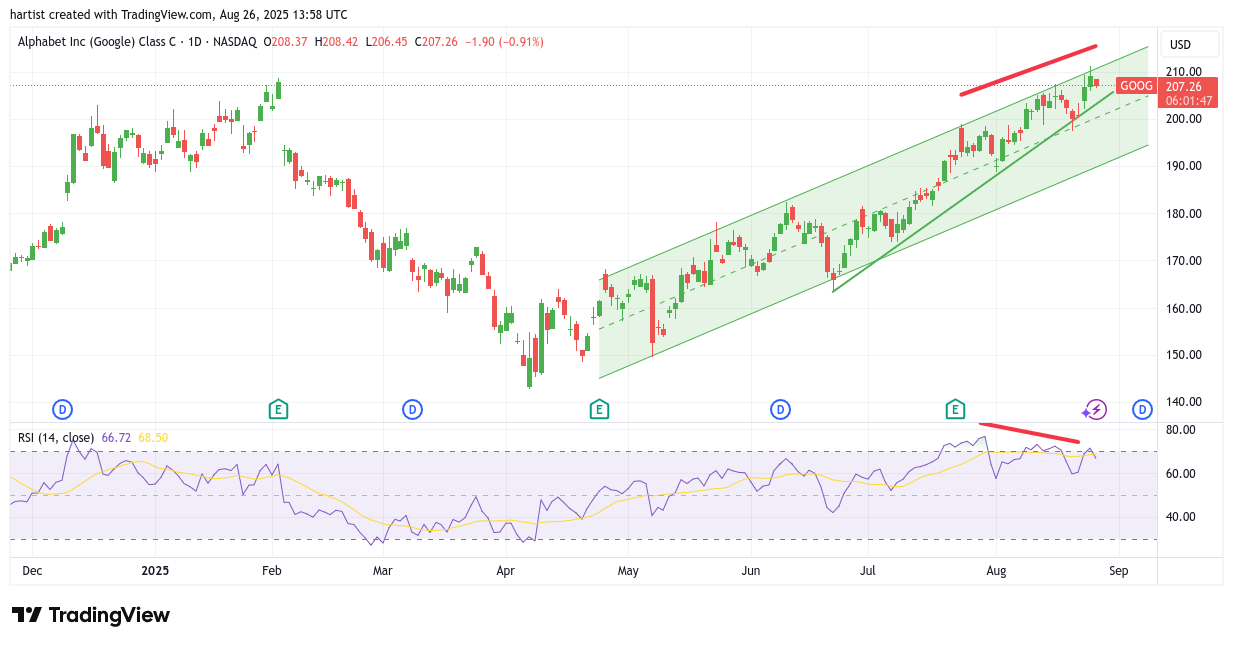The height and width of the screenshot is (645, 1233).
Task: Click the 06:01:47 countdown timer
Action: (1188, 100)
